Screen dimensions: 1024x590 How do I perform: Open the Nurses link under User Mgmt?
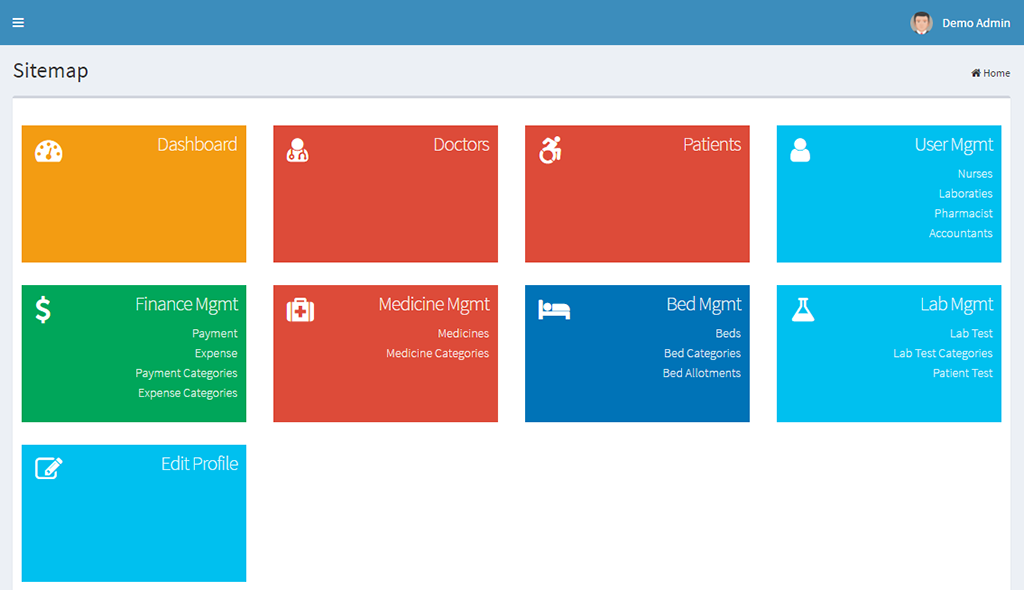click(974, 174)
